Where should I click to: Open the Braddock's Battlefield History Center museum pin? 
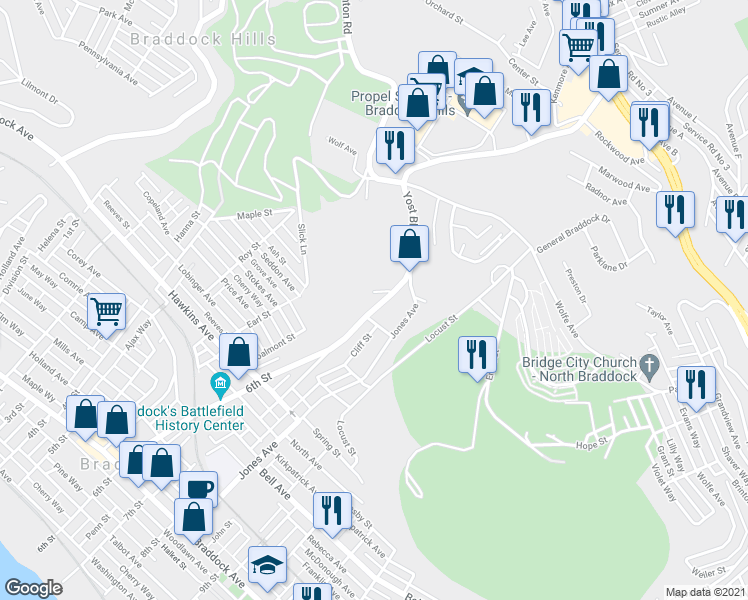point(220,385)
